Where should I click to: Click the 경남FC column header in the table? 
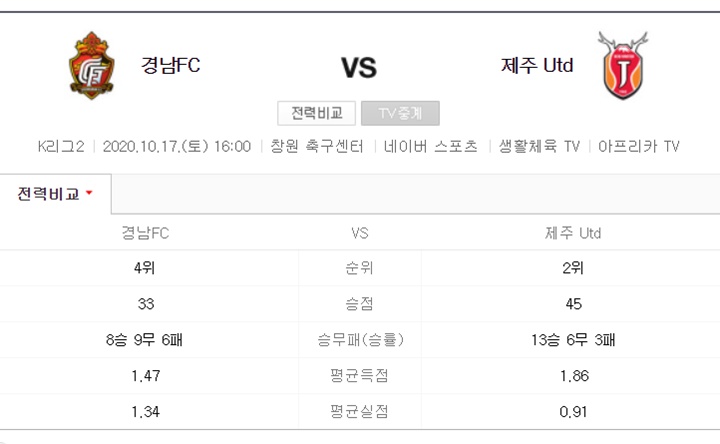(x=145, y=233)
